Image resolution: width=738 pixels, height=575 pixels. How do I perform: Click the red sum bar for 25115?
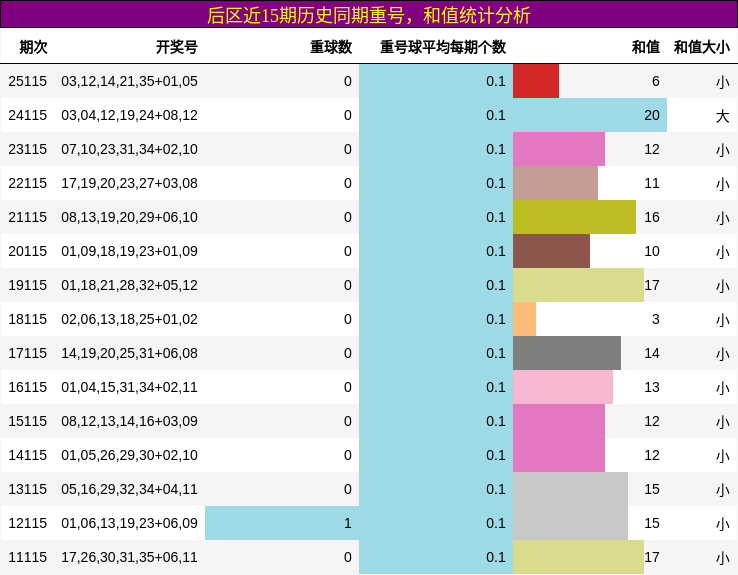(x=536, y=81)
